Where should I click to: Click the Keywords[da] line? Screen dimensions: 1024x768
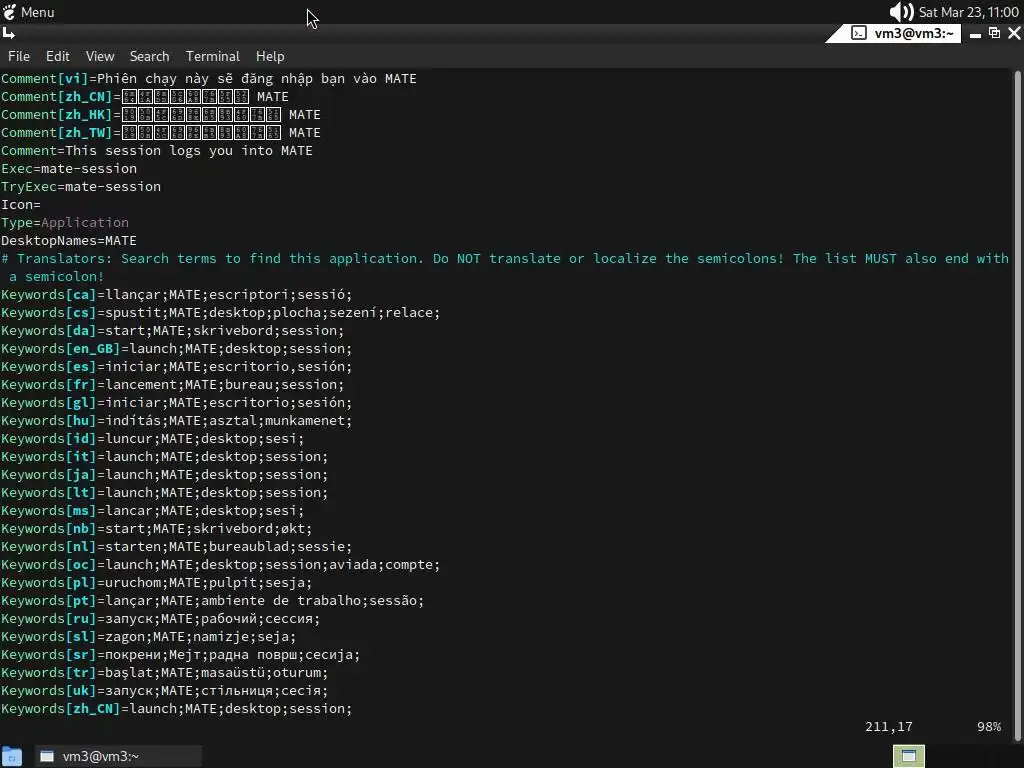point(172,330)
